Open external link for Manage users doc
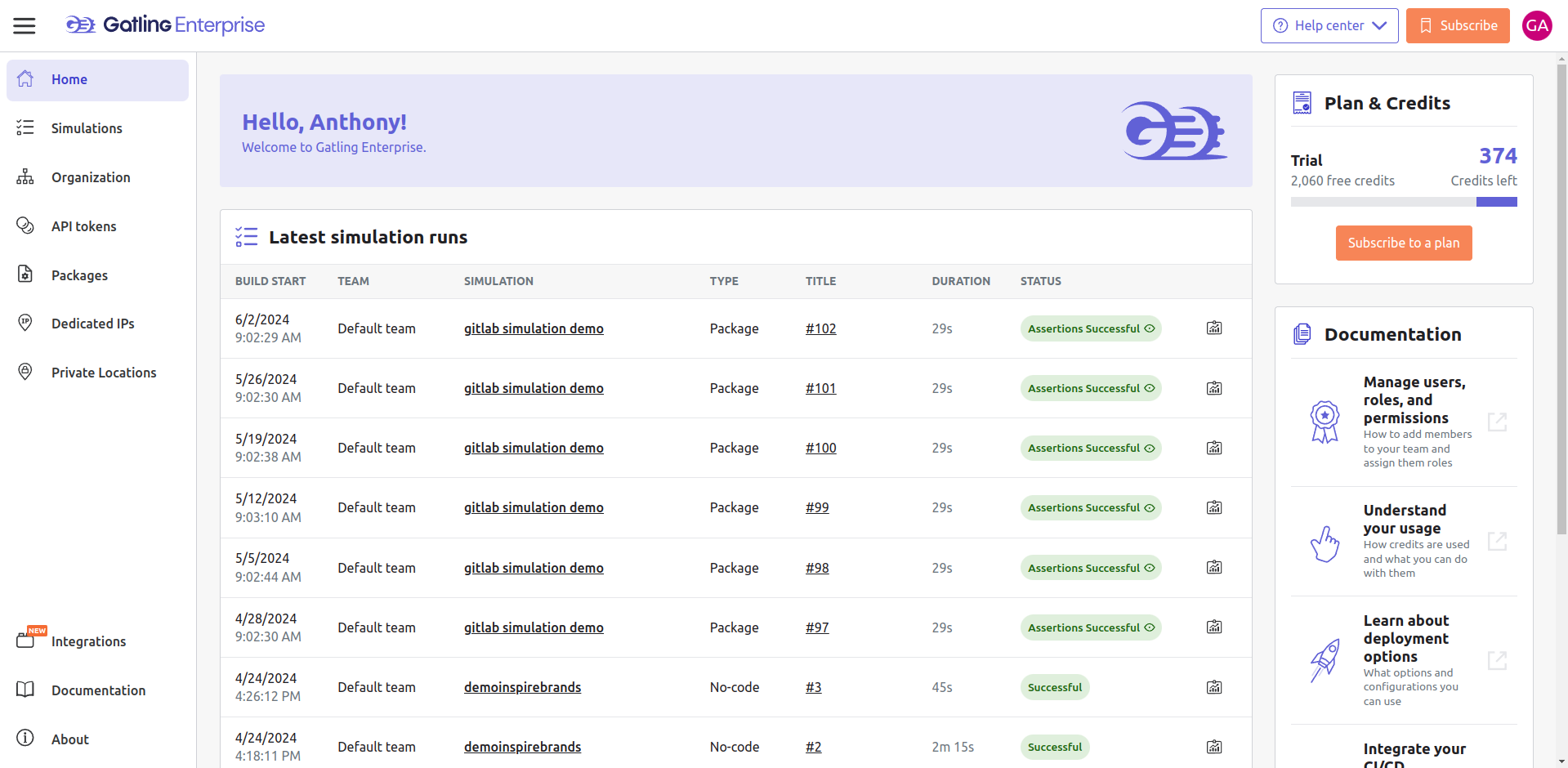The width and height of the screenshot is (1568, 768). (x=1496, y=422)
